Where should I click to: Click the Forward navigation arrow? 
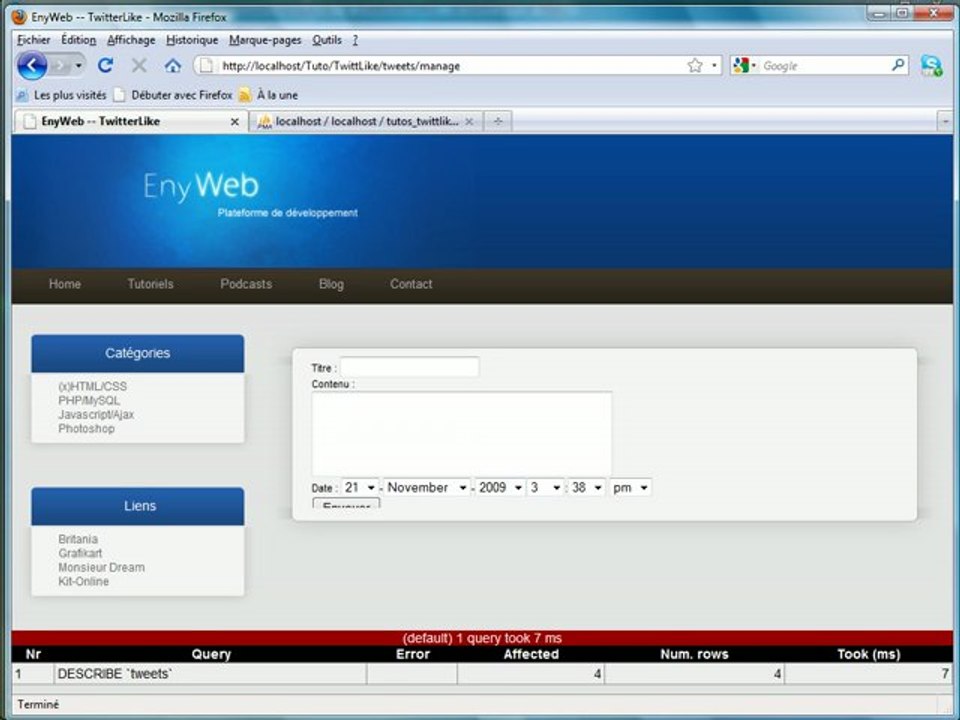[60, 66]
